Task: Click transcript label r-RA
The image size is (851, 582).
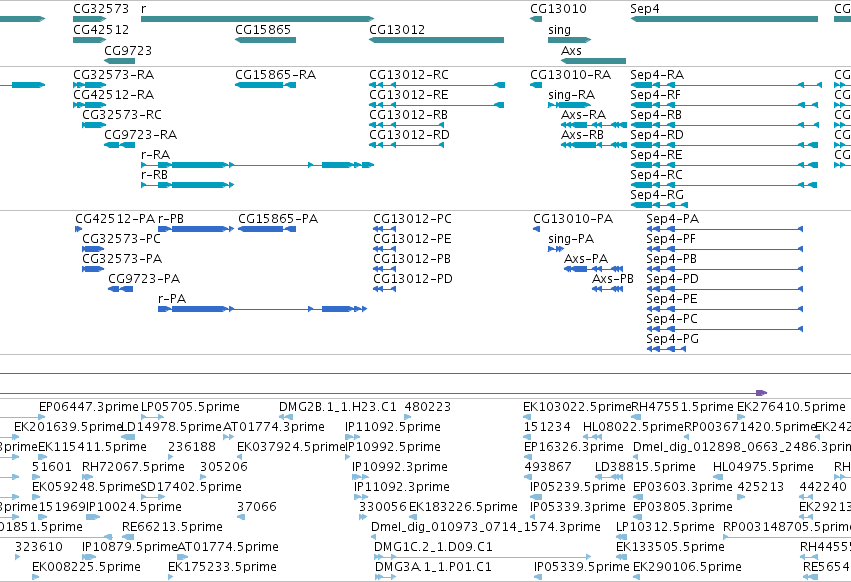Action: [155, 155]
